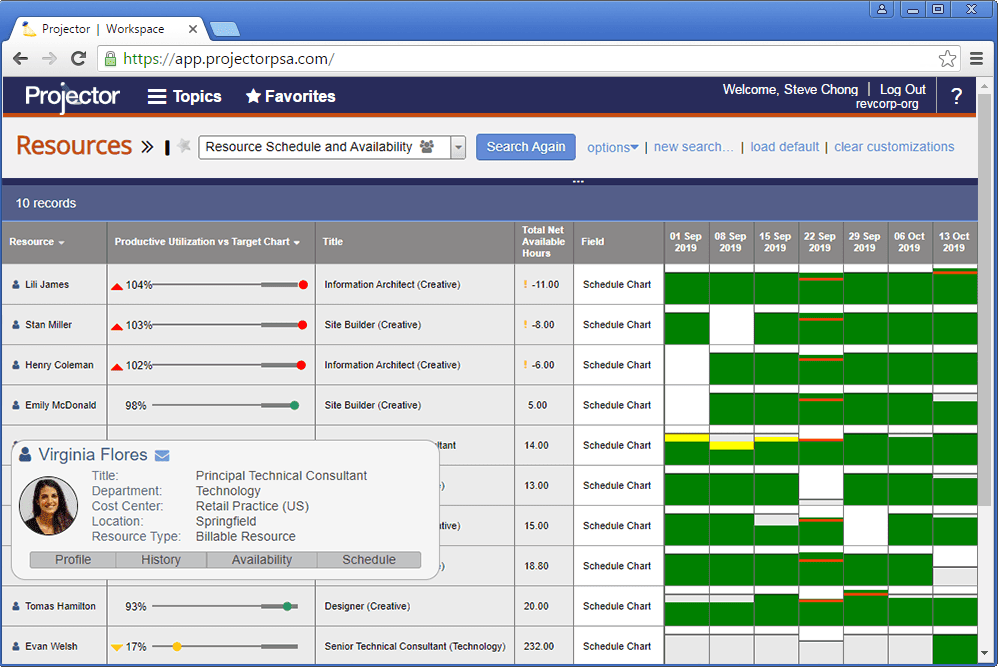Expand the Resource Schedule and Availability dropdown

click(x=458, y=147)
